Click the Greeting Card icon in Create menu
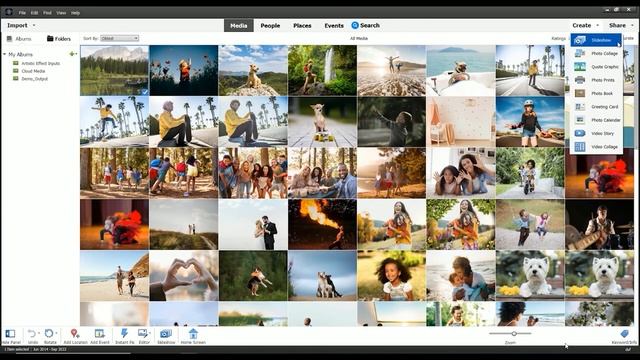 [580, 107]
